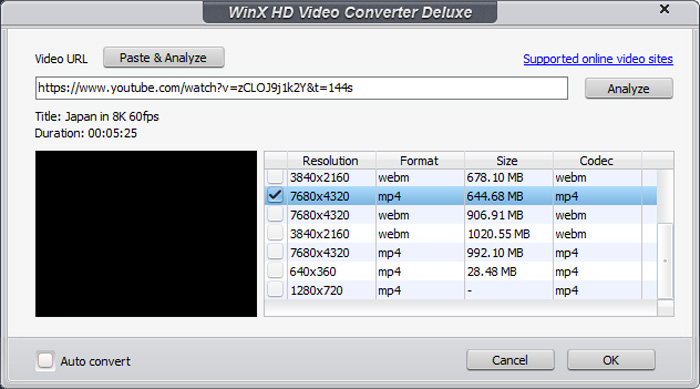Select the 28.48 MB size cell
The height and width of the screenshot is (389, 700).
tap(509, 272)
